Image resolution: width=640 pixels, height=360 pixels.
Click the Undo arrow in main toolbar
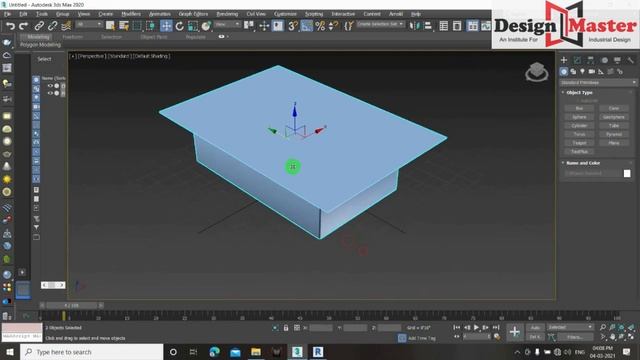10,26
